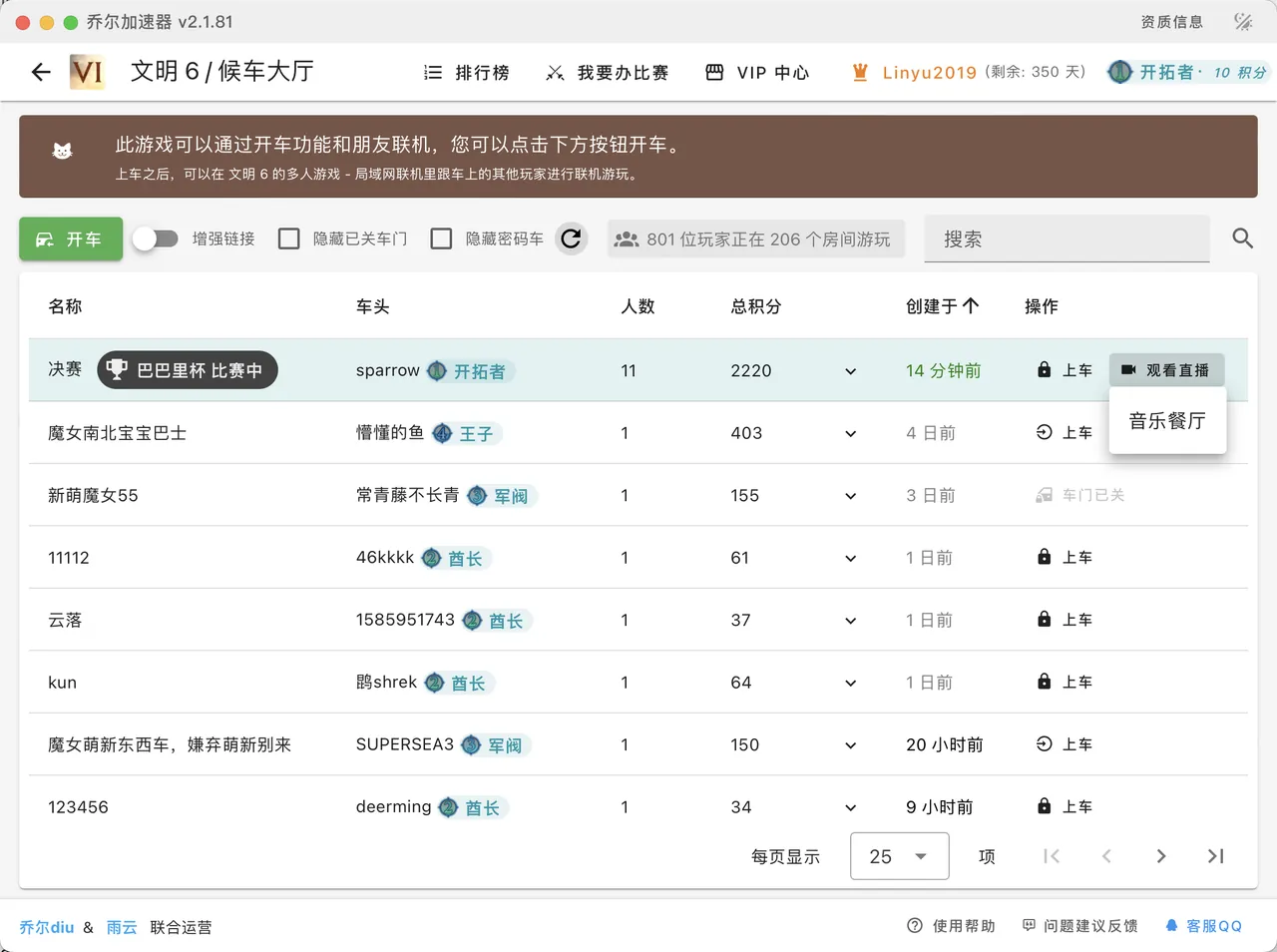
Task: Click the 巴巴里杯 比赛中 trophy chip
Action: point(188,370)
